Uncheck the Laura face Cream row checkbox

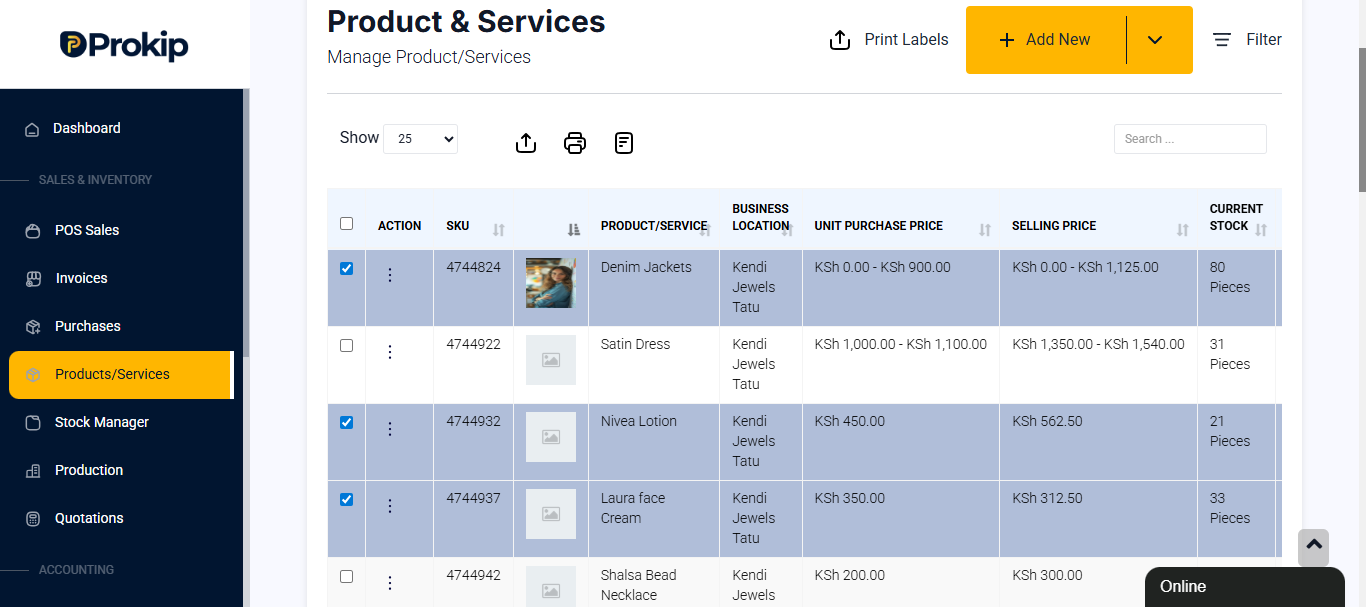pyautogui.click(x=347, y=499)
